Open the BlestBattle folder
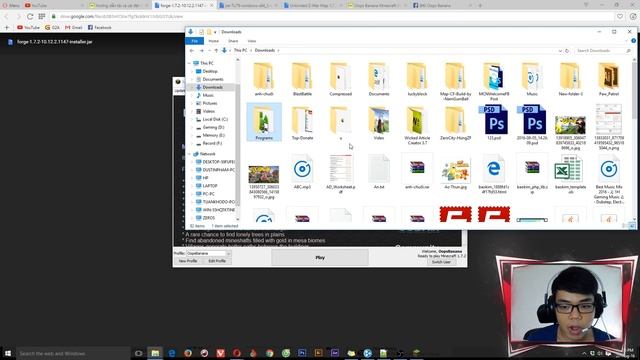 [x=302, y=79]
